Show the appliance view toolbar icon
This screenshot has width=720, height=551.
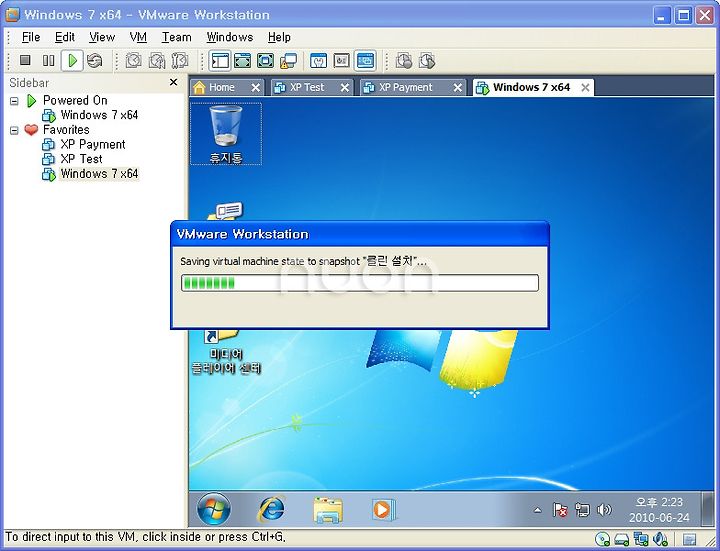click(x=342, y=60)
